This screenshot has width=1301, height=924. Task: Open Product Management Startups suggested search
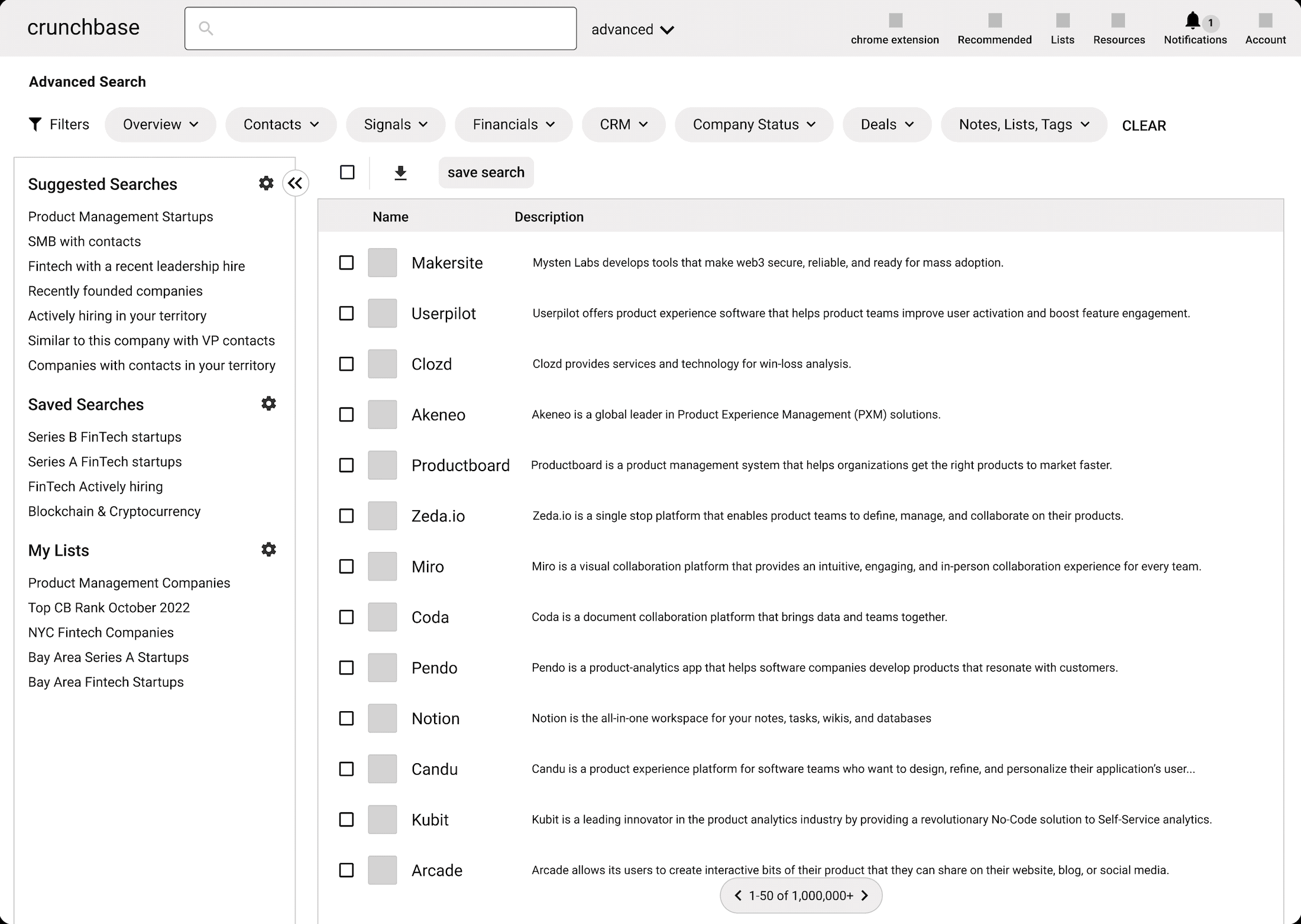click(x=121, y=216)
